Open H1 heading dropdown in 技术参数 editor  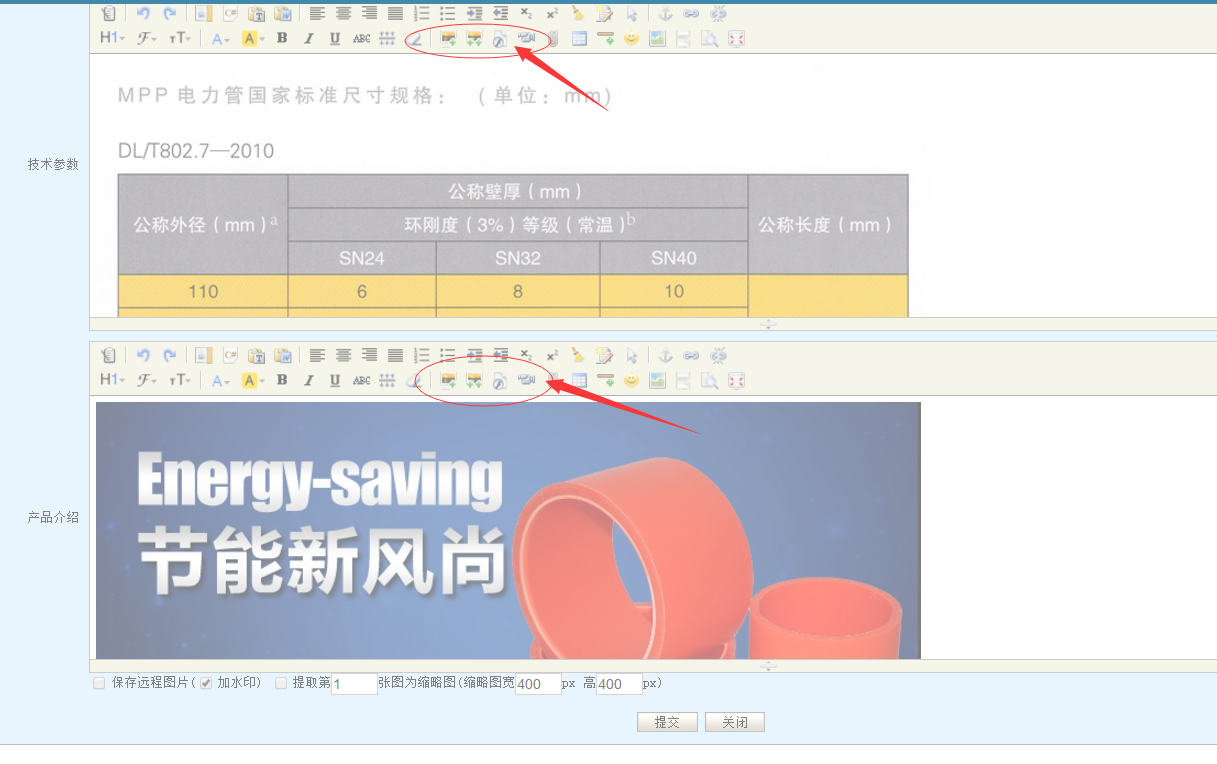[x=112, y=39]
